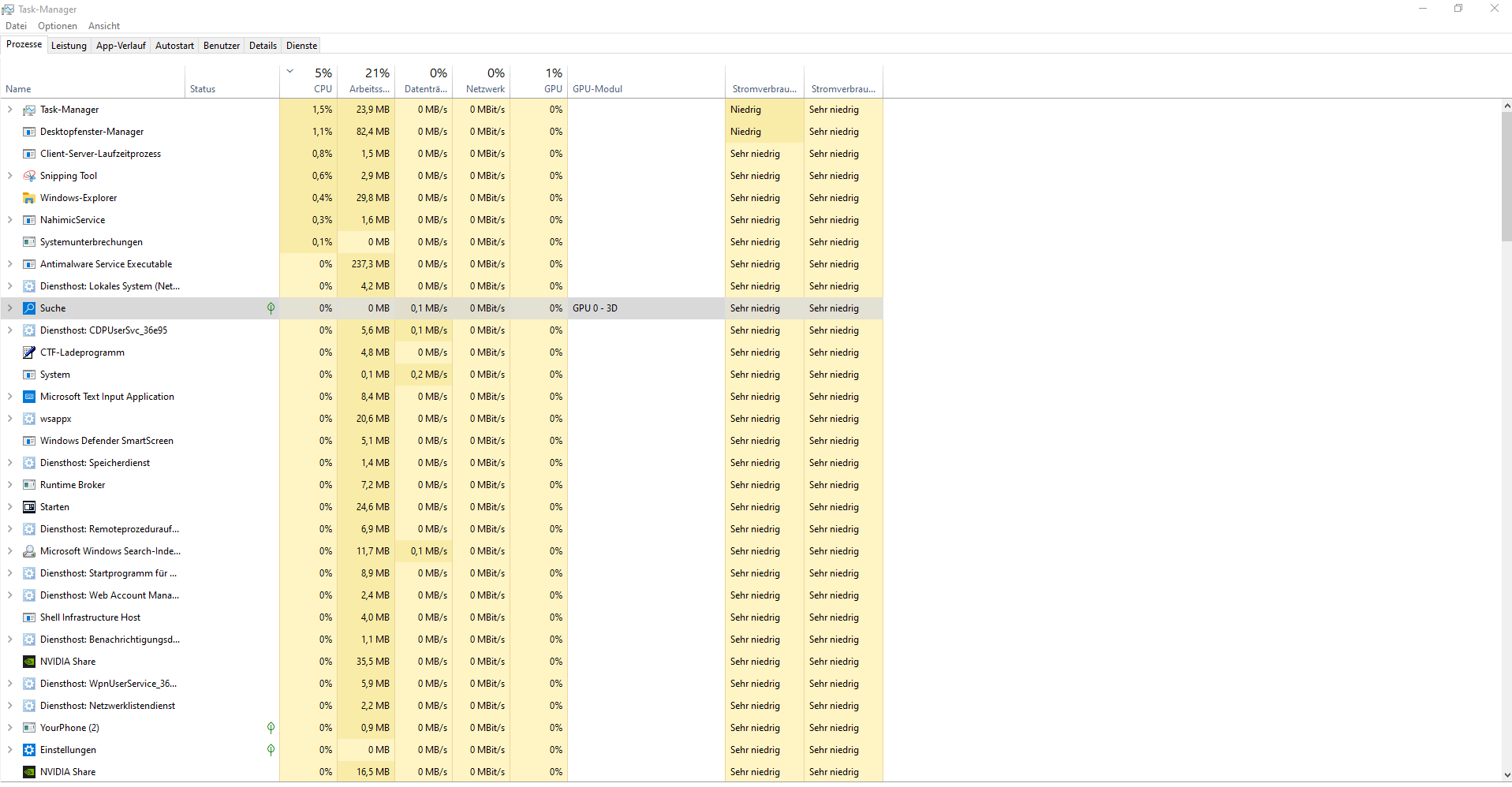This screenshot has height=787, width=1512.
Task: Sort processes by Name column
Action: tap(93, 80)
